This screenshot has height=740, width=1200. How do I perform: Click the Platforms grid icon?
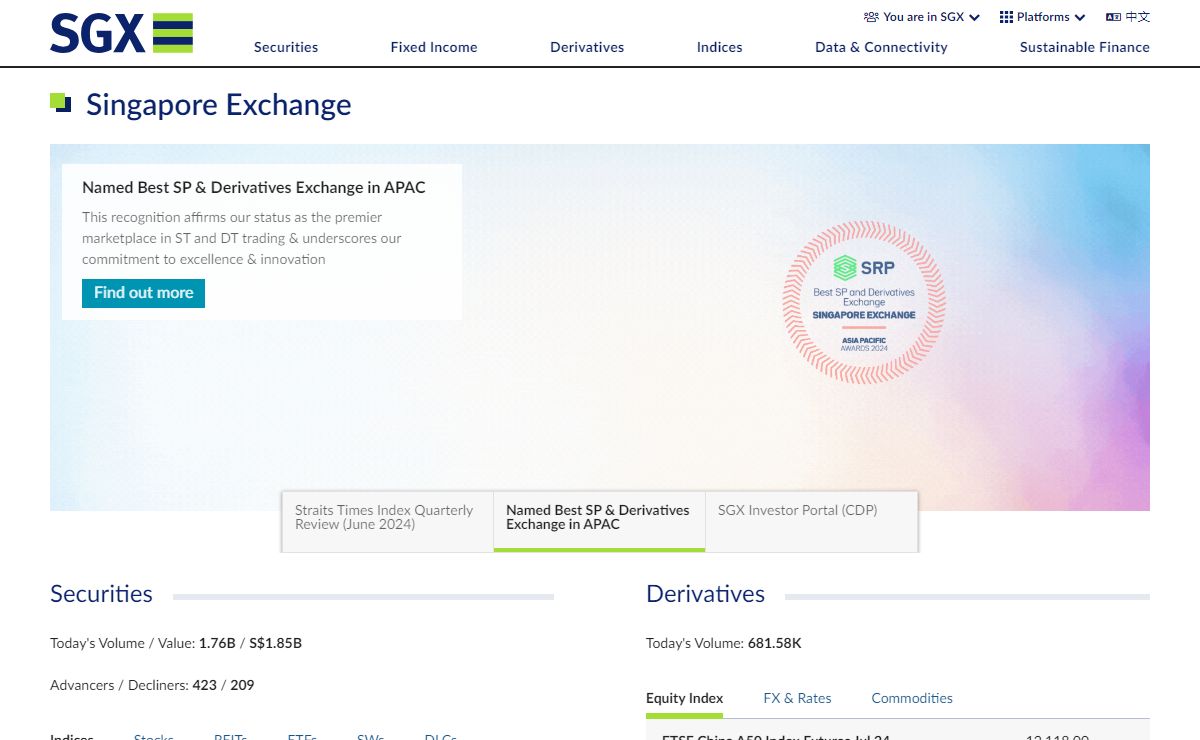click(1006, 17)
